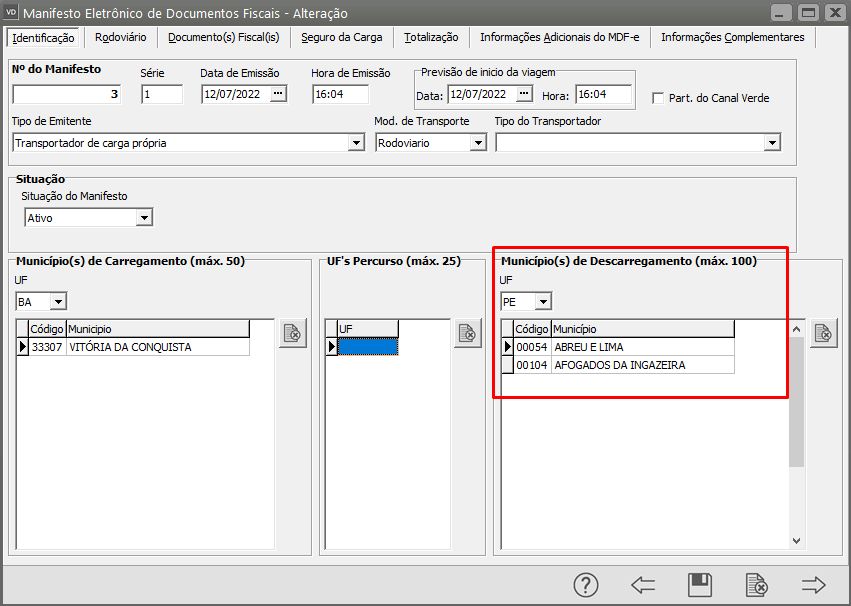Click the cancel document icon in bottom toolbar
The height and width of the screenshot is (606, 851).
[757, 585]
